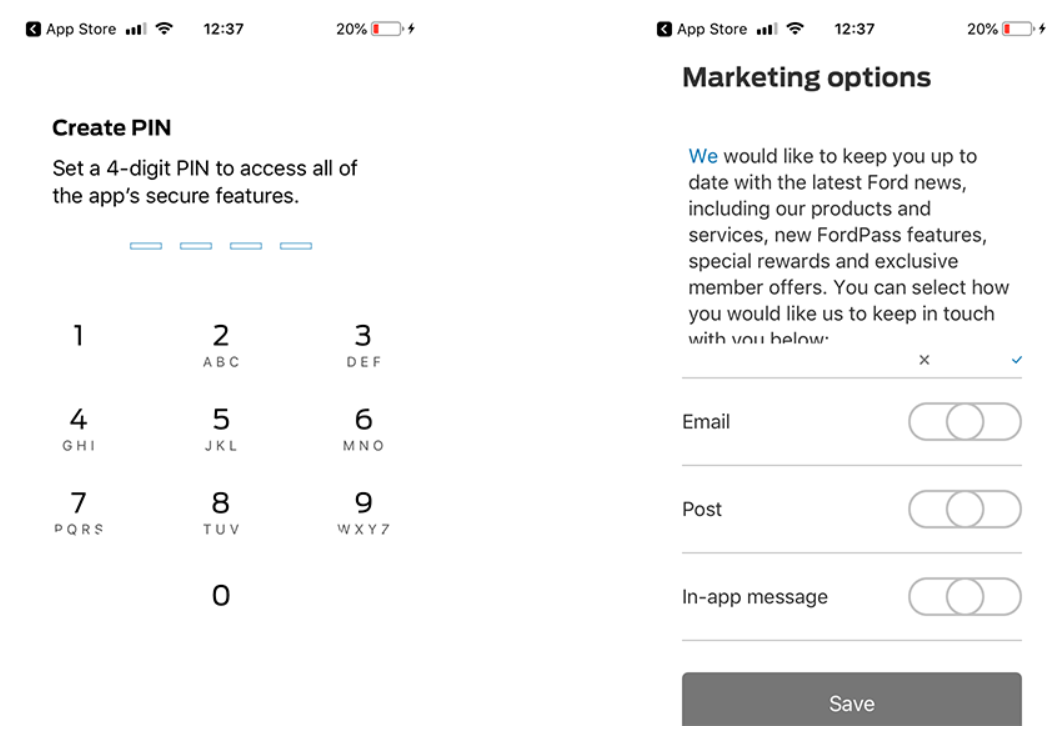Screen dimensions: 1053x752
Task: Tap the 6 MNO keypad button
Action: click(364, 429)
